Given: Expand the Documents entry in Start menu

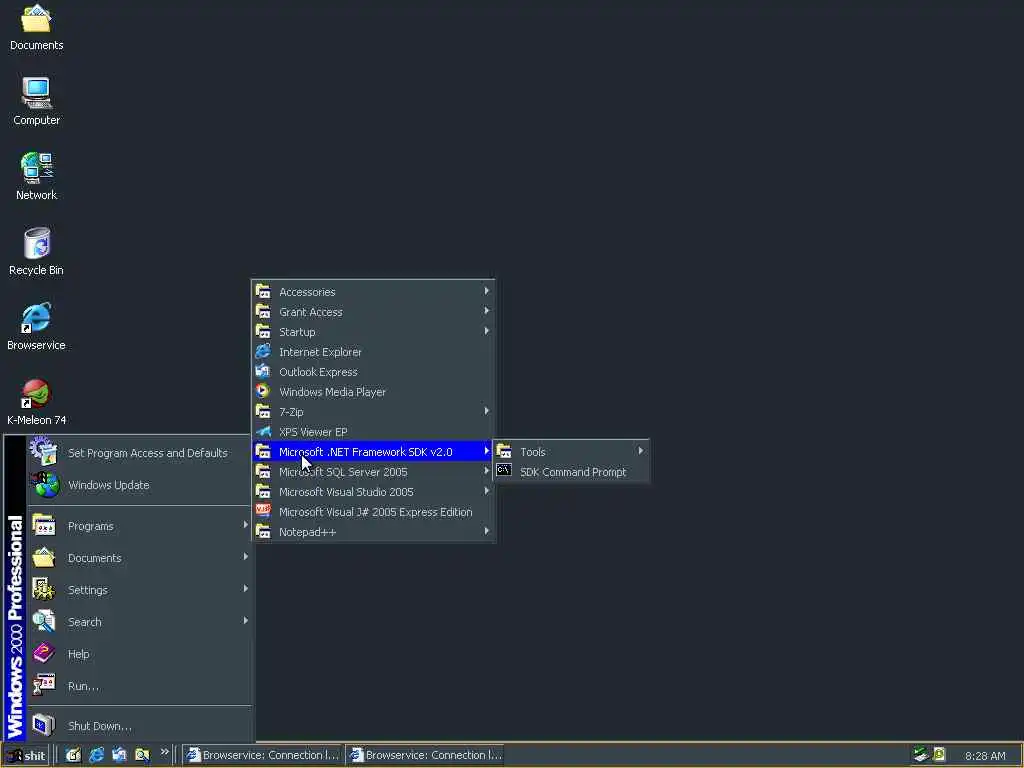Looking at the screenshot, I should (138, 558).
